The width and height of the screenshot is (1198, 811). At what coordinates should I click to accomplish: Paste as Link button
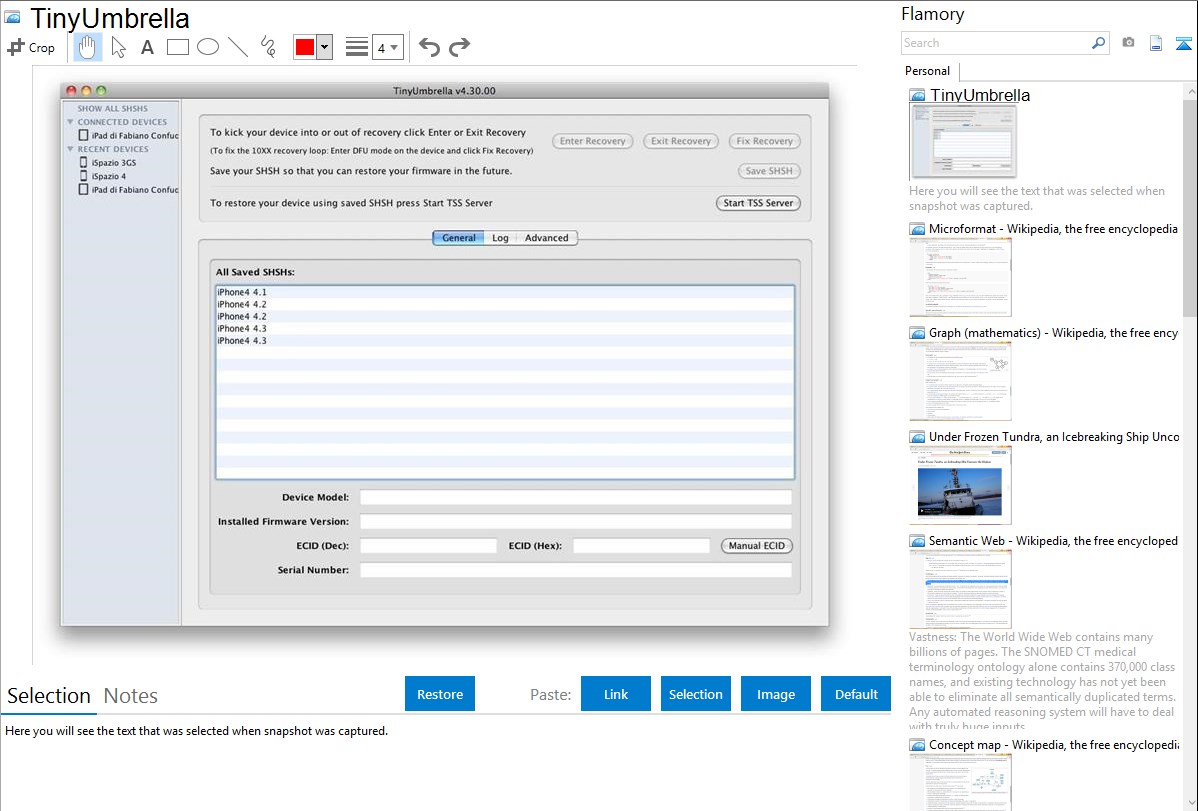pyautogui.click(x=616, y=694)
